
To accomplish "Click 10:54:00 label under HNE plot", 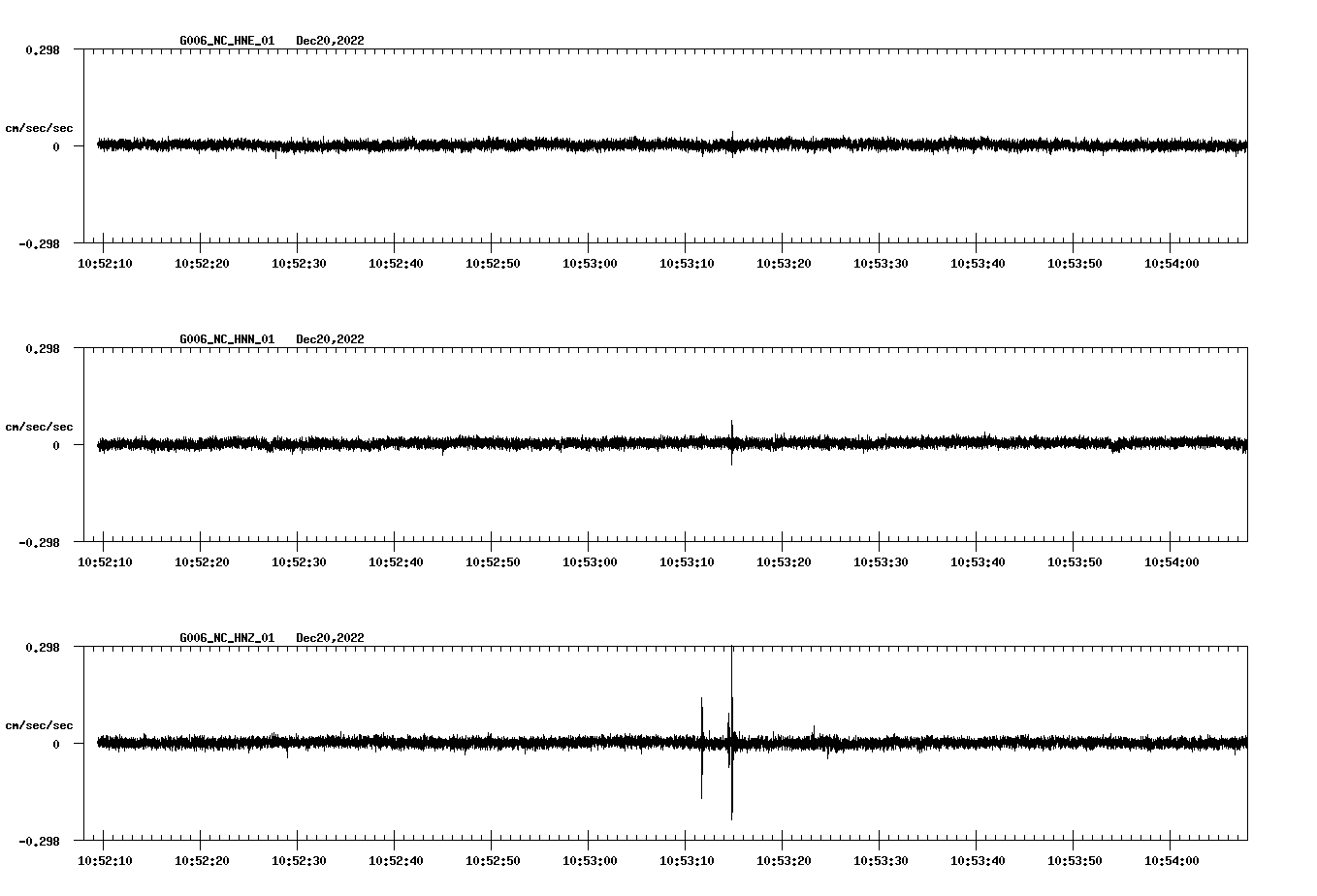I will pyautogui.click(x=1172, y=264).
